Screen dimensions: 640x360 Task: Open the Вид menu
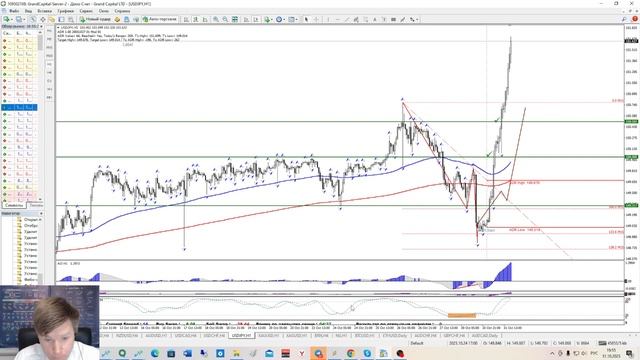point(28,11)
